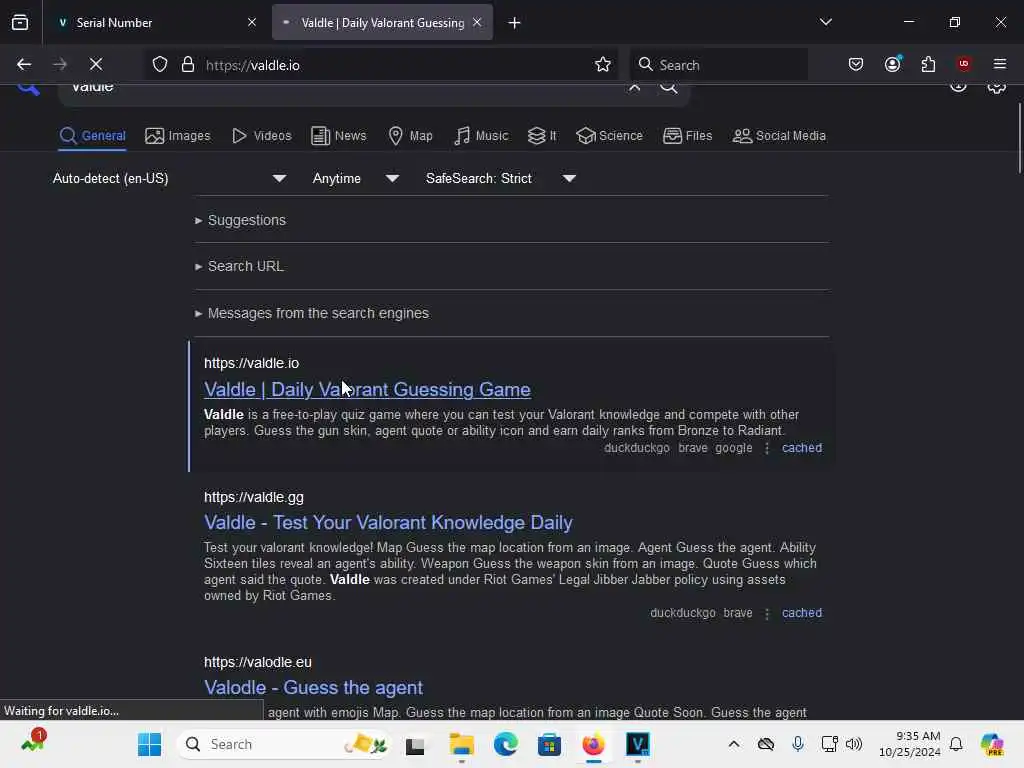The width and height of the screenshot is (1024, 768).
Task: Select the Valdle Daily Valorant Guessing tab
Action: (x=382, y=23)
